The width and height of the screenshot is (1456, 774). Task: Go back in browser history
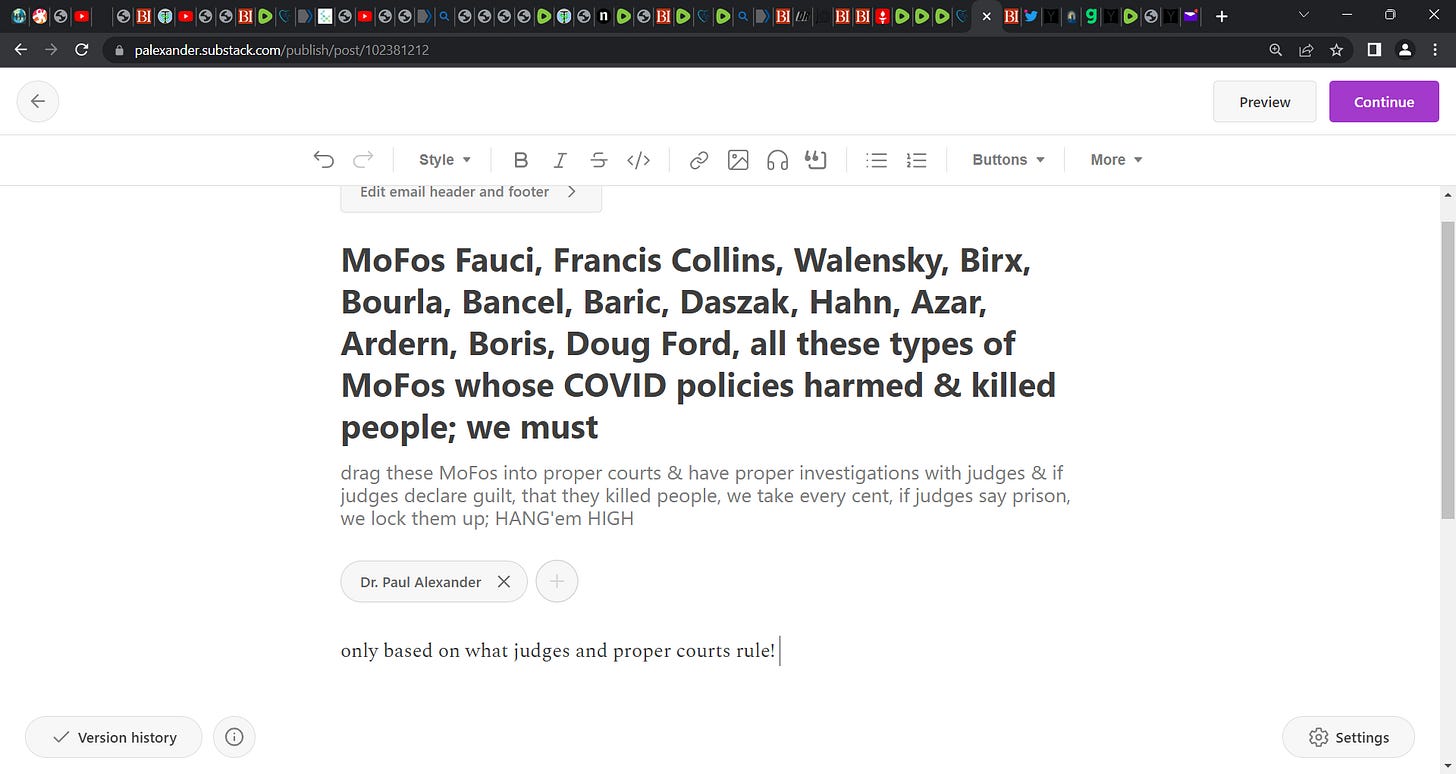coord(20,49)
